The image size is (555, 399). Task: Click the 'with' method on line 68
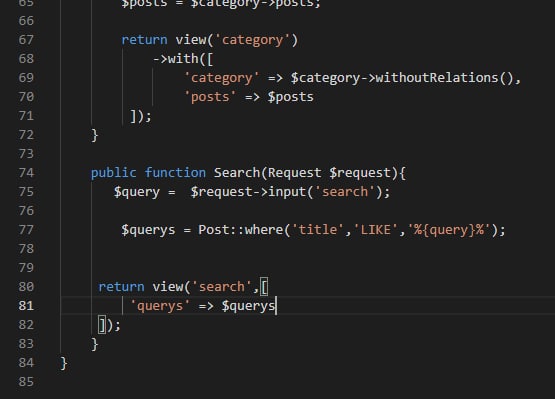click(183, 58)
